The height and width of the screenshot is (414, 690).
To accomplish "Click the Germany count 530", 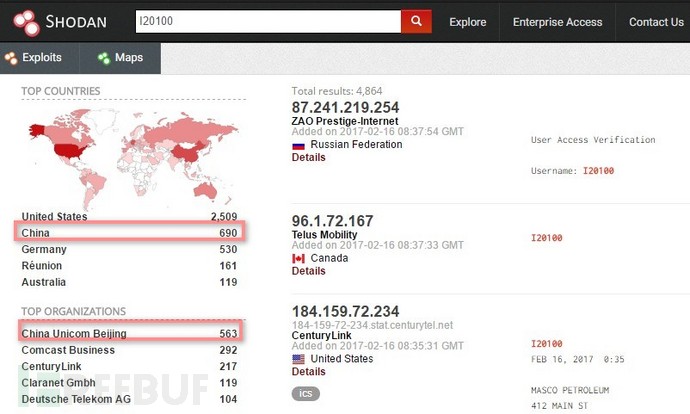I will (x=228, y=249).
